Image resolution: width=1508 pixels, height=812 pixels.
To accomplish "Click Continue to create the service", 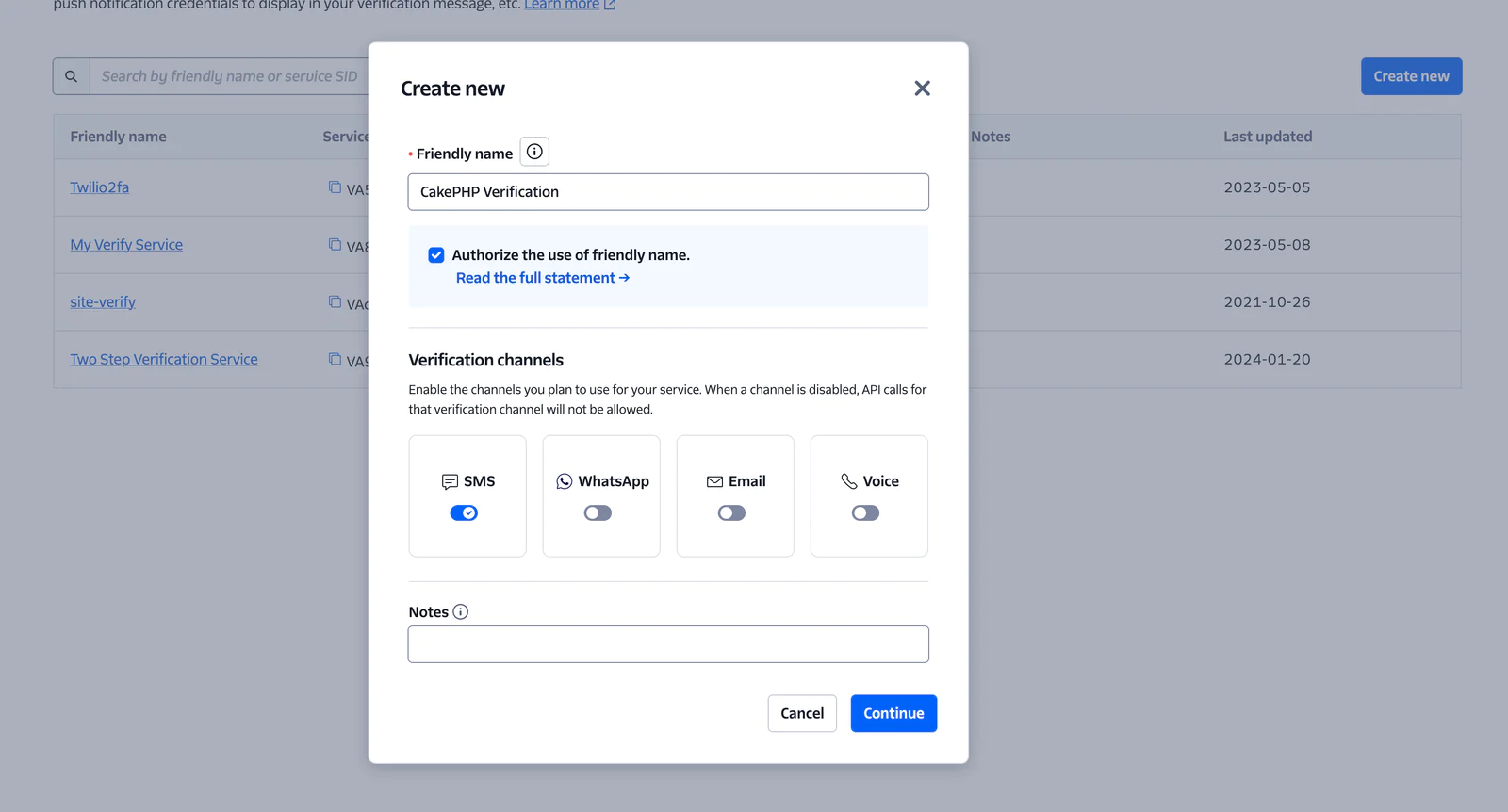I will [893, 714].
